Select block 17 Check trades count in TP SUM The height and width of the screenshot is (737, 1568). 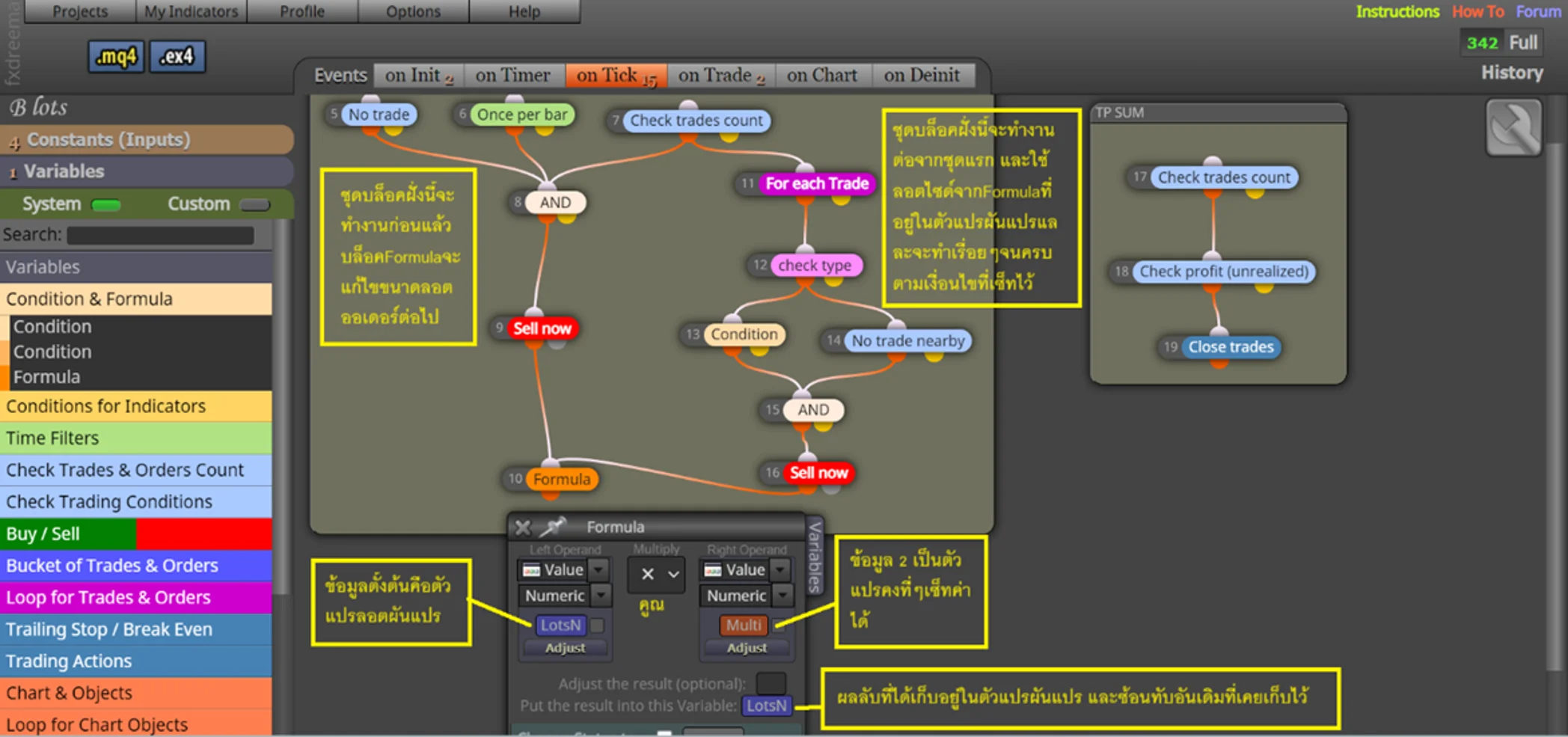[x=1224, y=177]
